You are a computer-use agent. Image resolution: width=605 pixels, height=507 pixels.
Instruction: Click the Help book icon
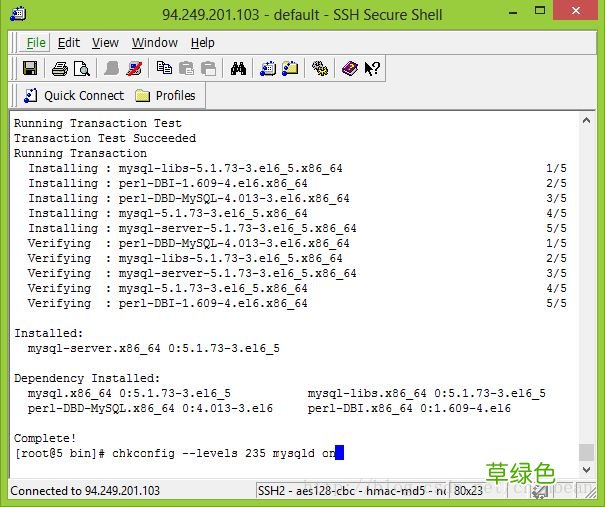click(x=350, y=69)
